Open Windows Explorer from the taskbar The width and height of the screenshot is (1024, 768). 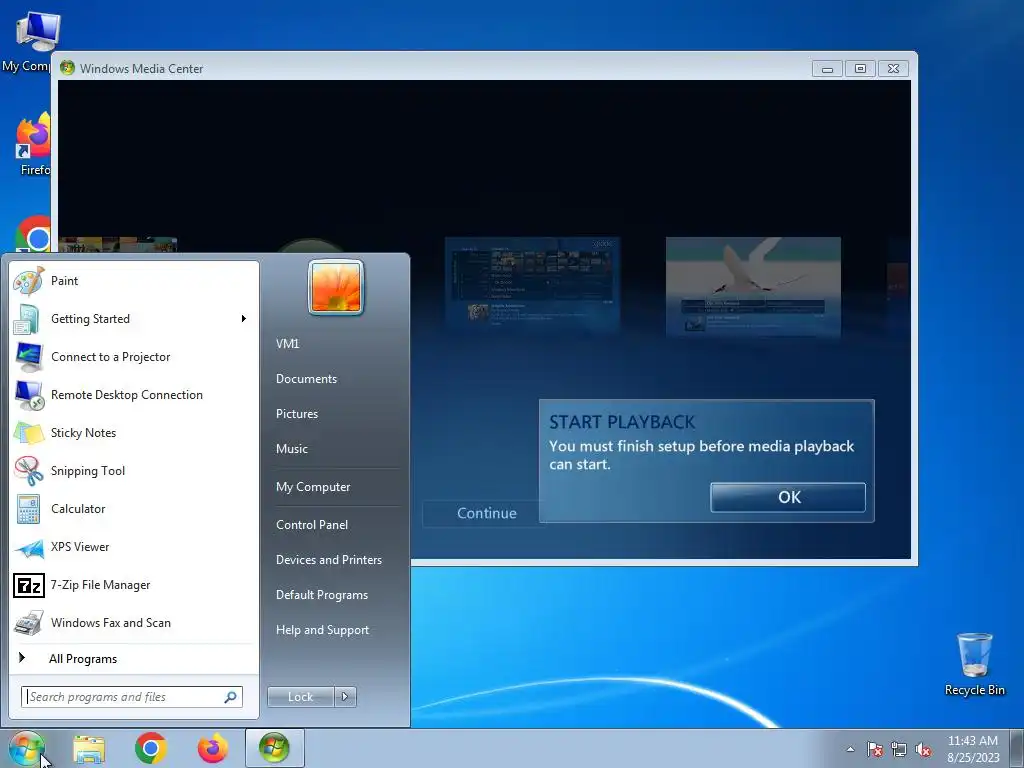89,748
